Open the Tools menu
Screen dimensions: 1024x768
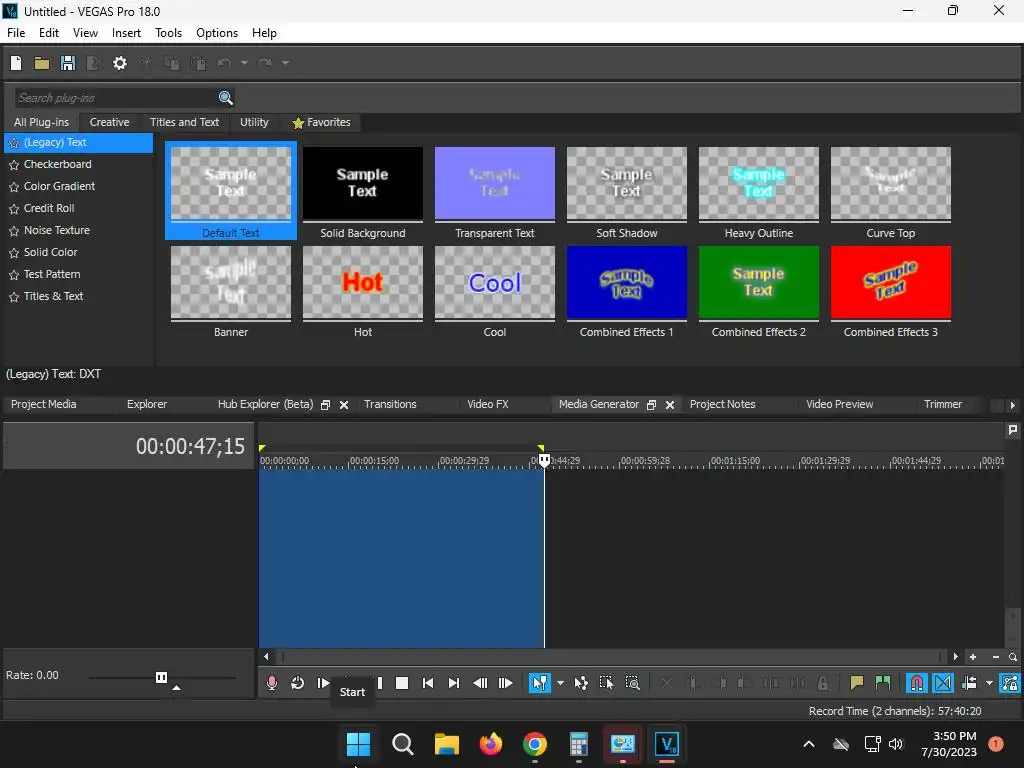coord(168,33)
